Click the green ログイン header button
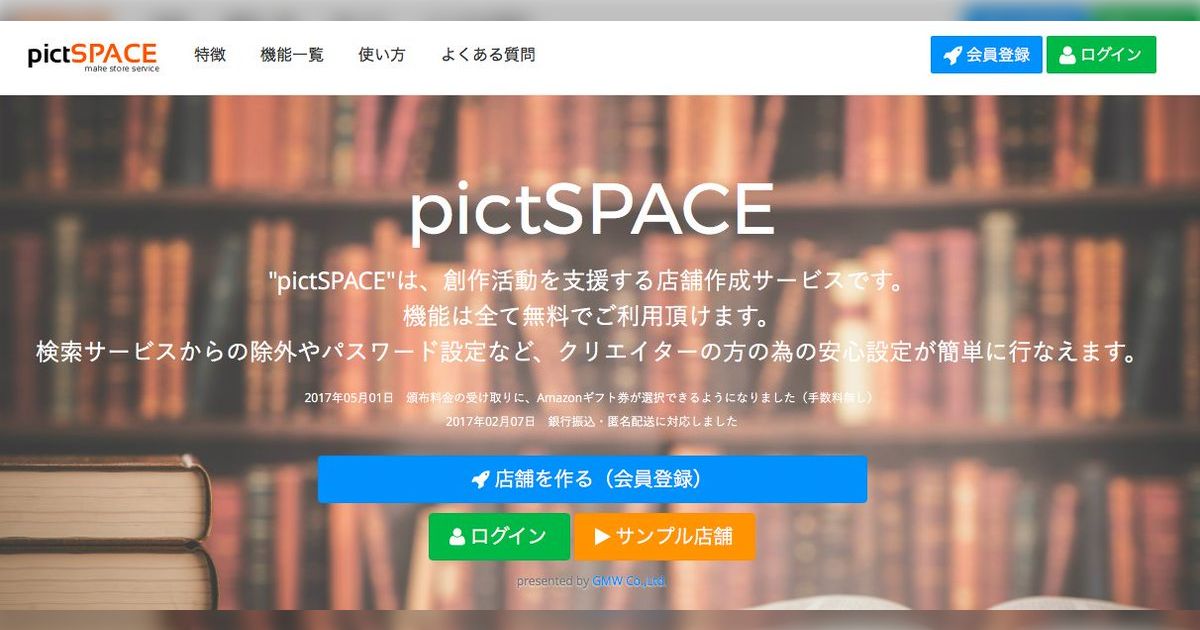 point(1101,55)
